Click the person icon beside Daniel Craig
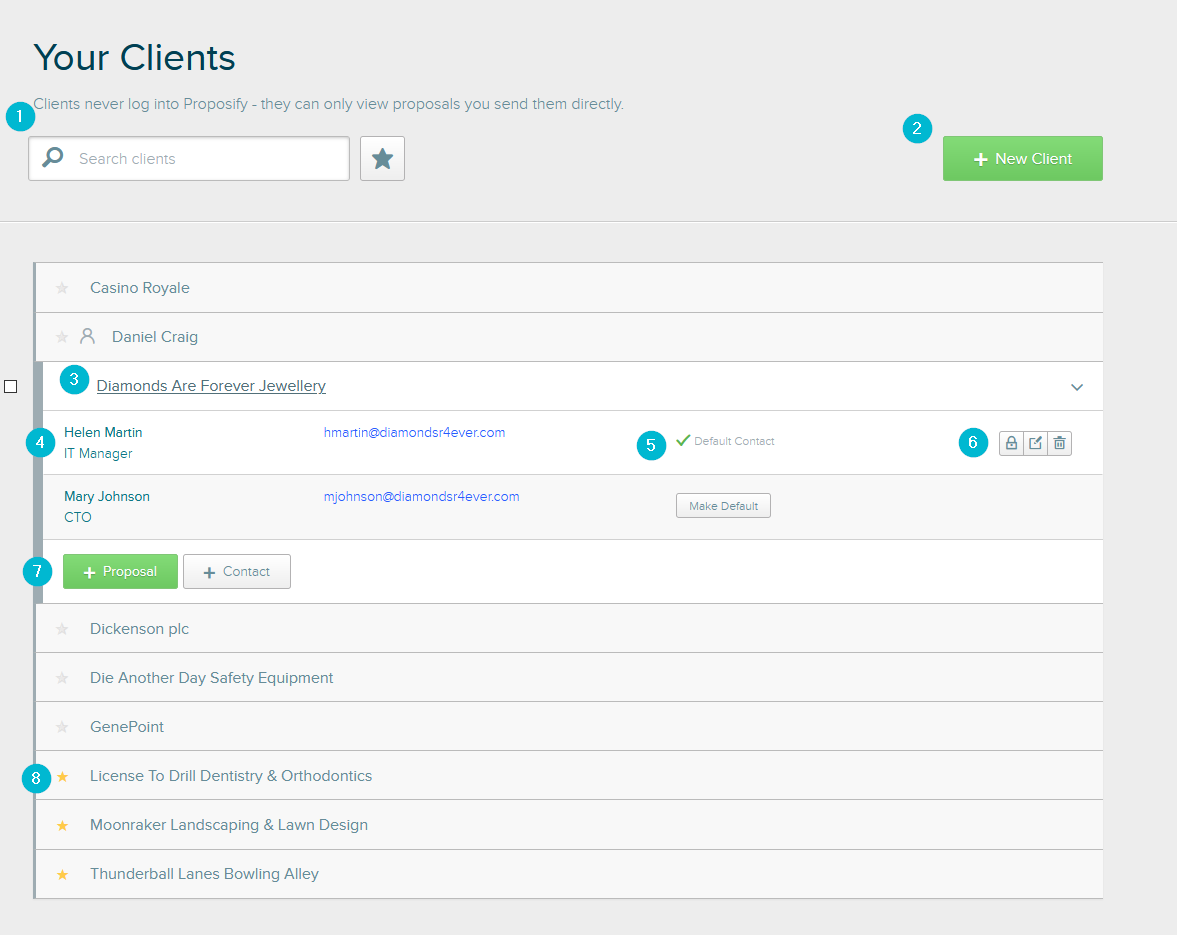 (88, 336)
